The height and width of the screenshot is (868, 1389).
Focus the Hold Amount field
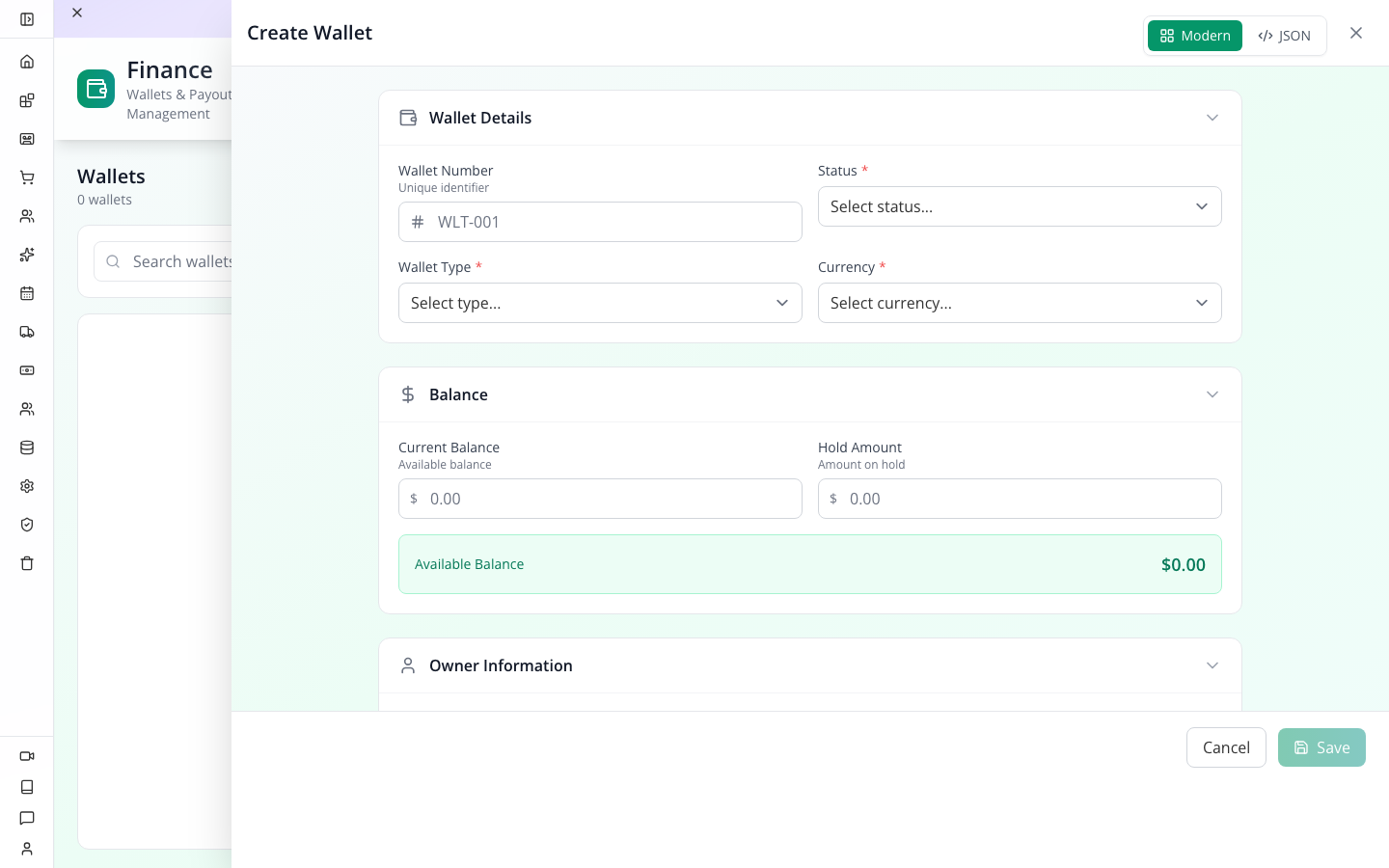(1020, 499)
